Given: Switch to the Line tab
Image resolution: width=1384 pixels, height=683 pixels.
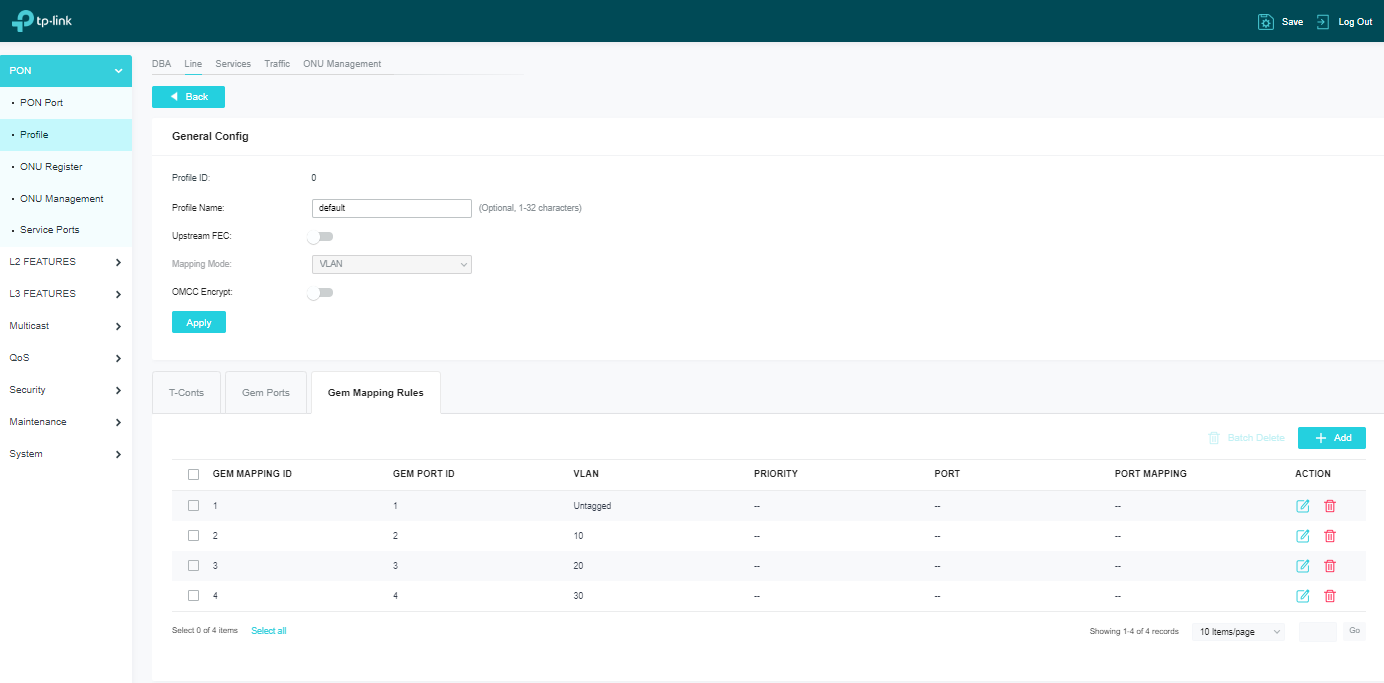Looking at the screenshot, I should [x=193, y=64].
